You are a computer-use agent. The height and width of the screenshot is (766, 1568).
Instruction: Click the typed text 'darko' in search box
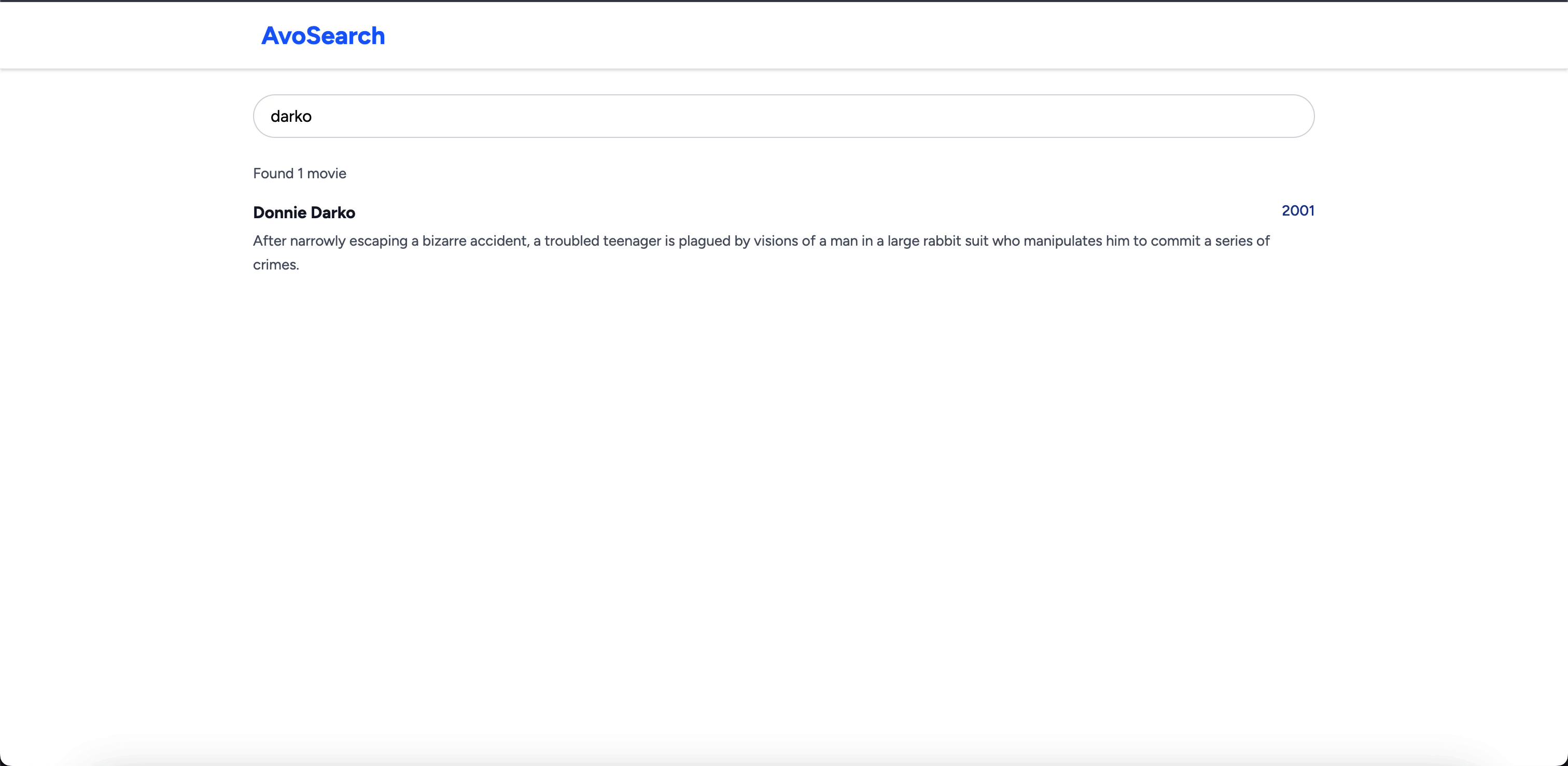tap(291, 116)
